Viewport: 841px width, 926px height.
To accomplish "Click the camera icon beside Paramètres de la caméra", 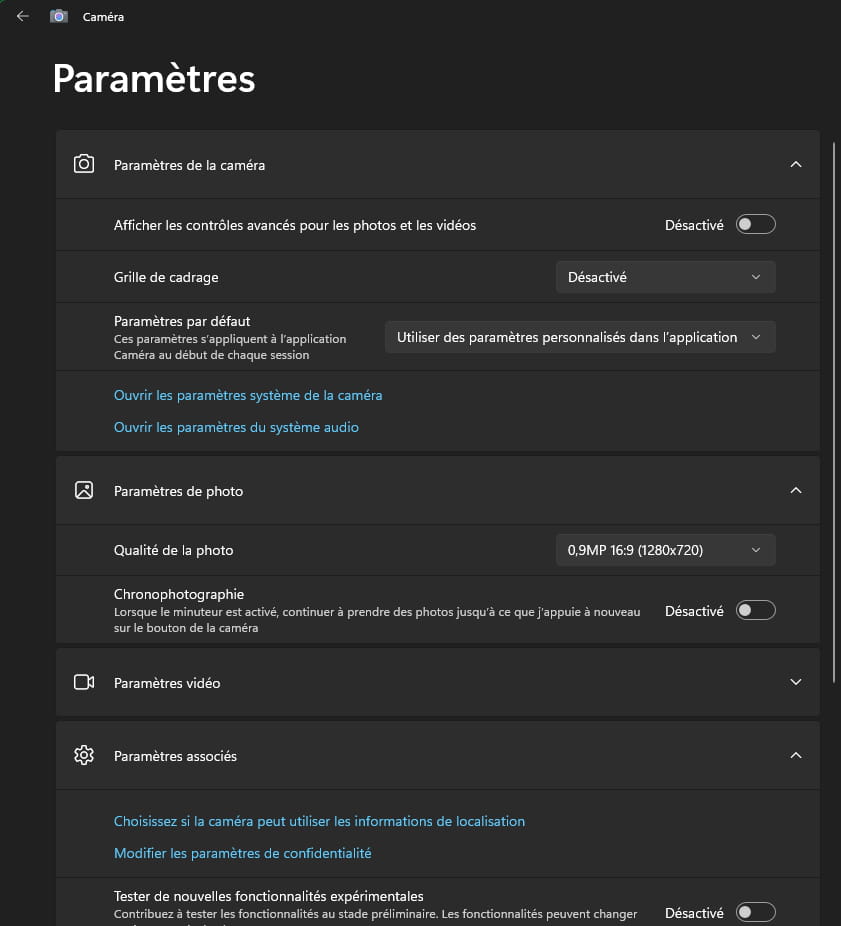I will click(84, 164).
